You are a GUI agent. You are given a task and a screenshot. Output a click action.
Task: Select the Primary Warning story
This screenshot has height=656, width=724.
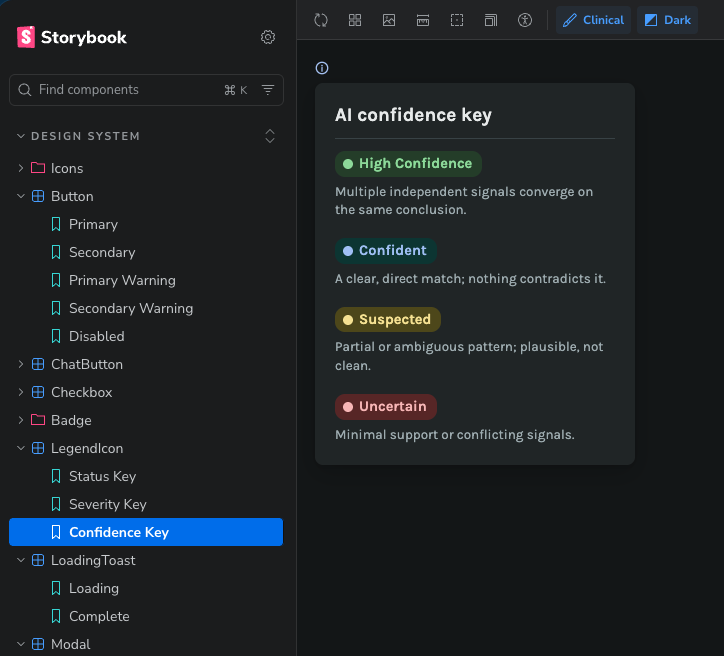146,281
